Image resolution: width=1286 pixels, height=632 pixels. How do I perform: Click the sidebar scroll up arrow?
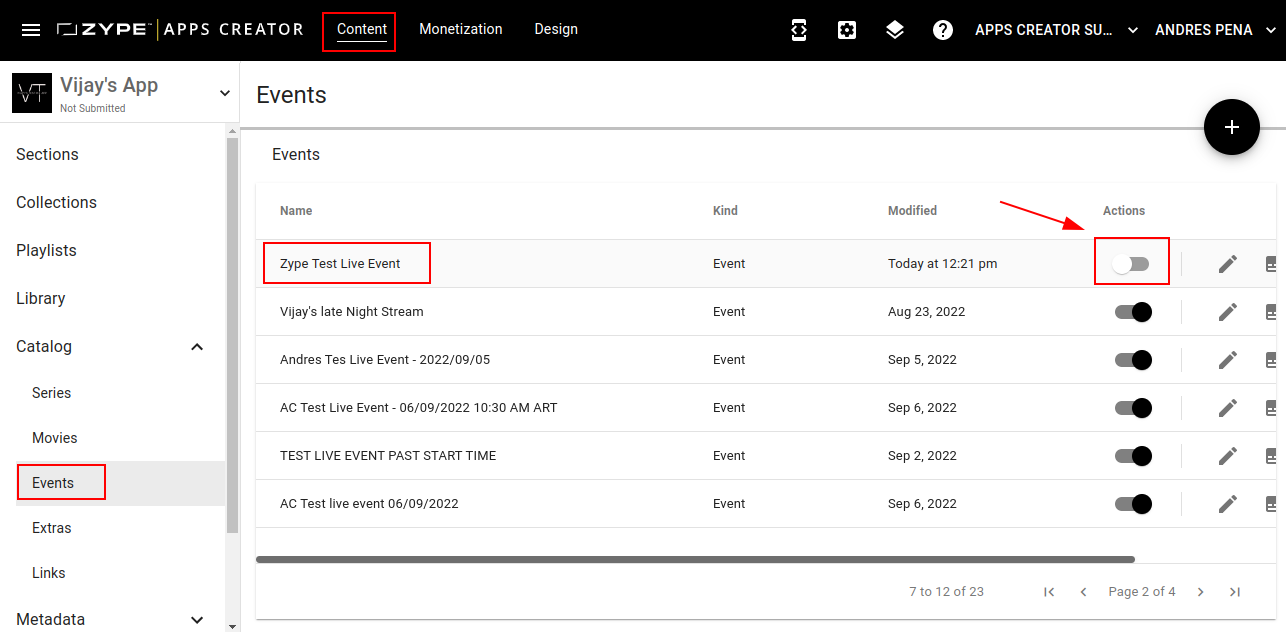[x=232, y=130]
